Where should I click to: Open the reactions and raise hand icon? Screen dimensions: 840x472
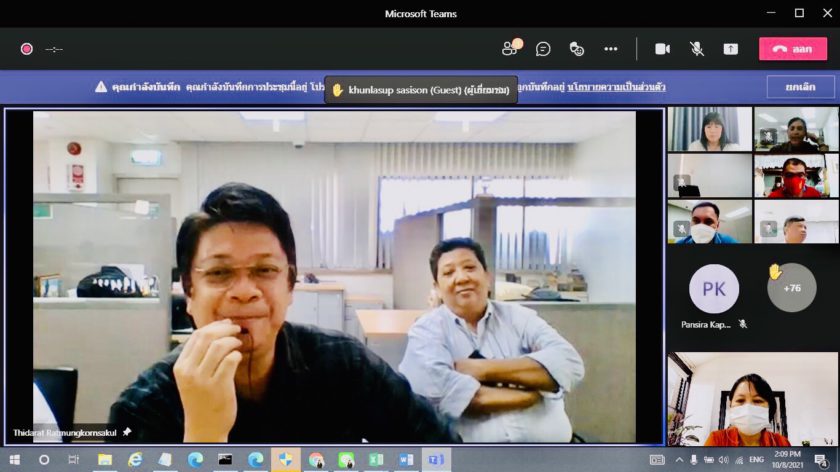pyautogui.click(x=577, y=48)
